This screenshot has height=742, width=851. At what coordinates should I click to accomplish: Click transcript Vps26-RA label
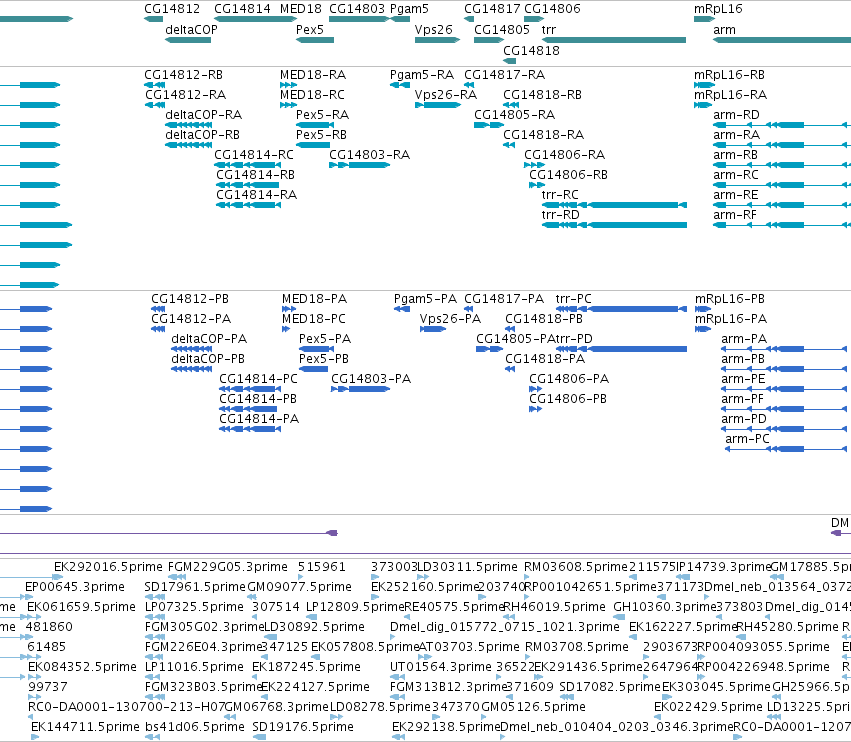point(446,95)
